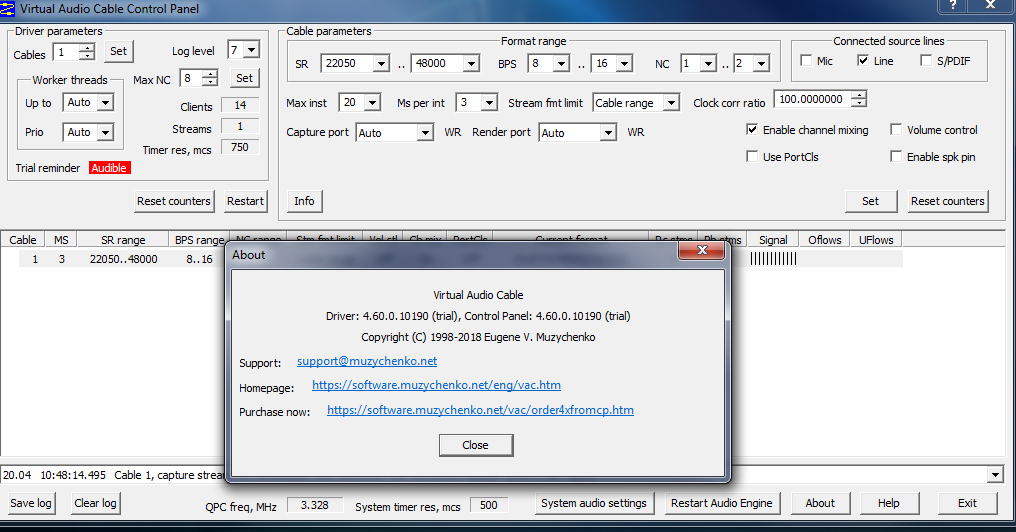Click the Restart driver button

(x=245, y=202)
